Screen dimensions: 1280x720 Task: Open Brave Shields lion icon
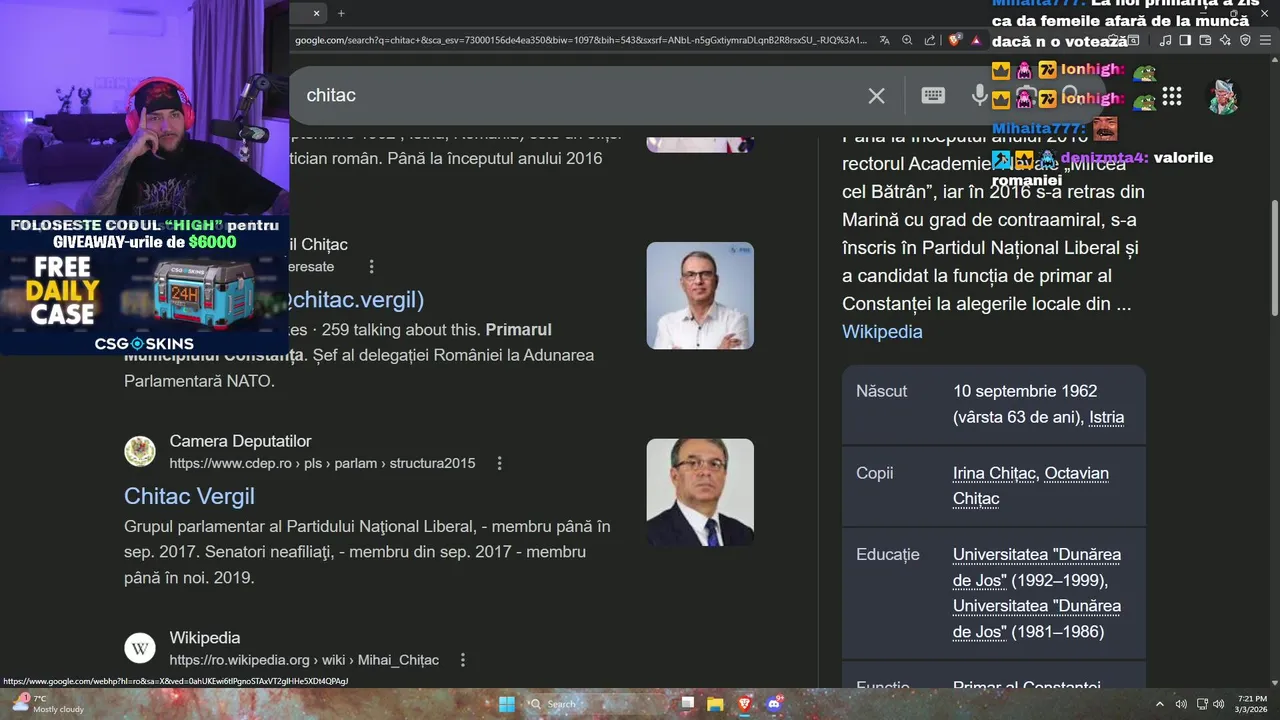[x=955, y=40]
